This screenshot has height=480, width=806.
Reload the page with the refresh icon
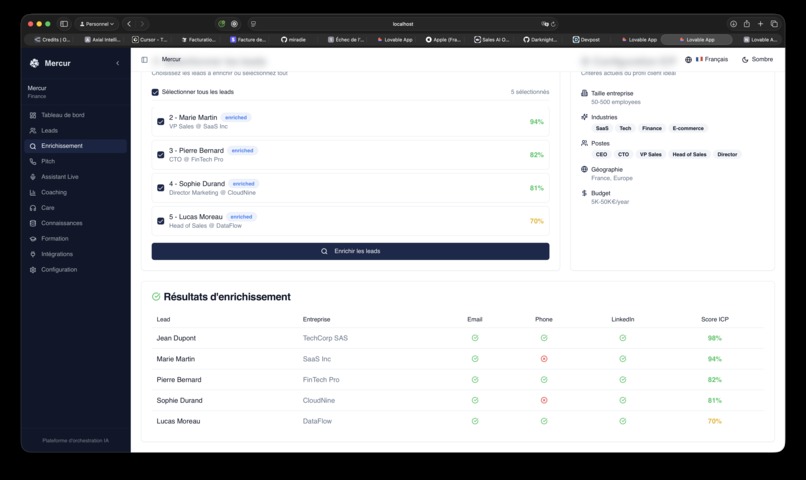[x=553, y=24]
